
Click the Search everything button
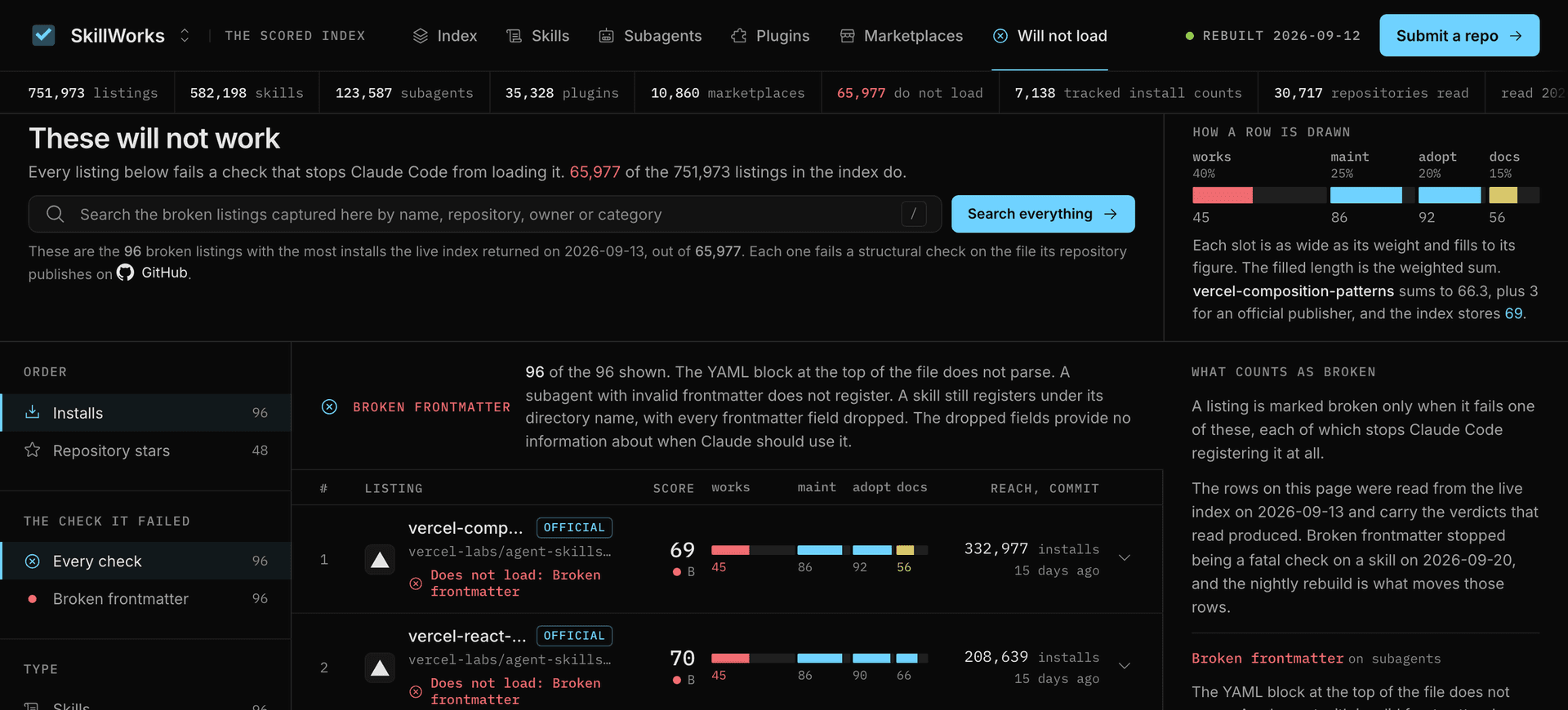pos(1043,214)
